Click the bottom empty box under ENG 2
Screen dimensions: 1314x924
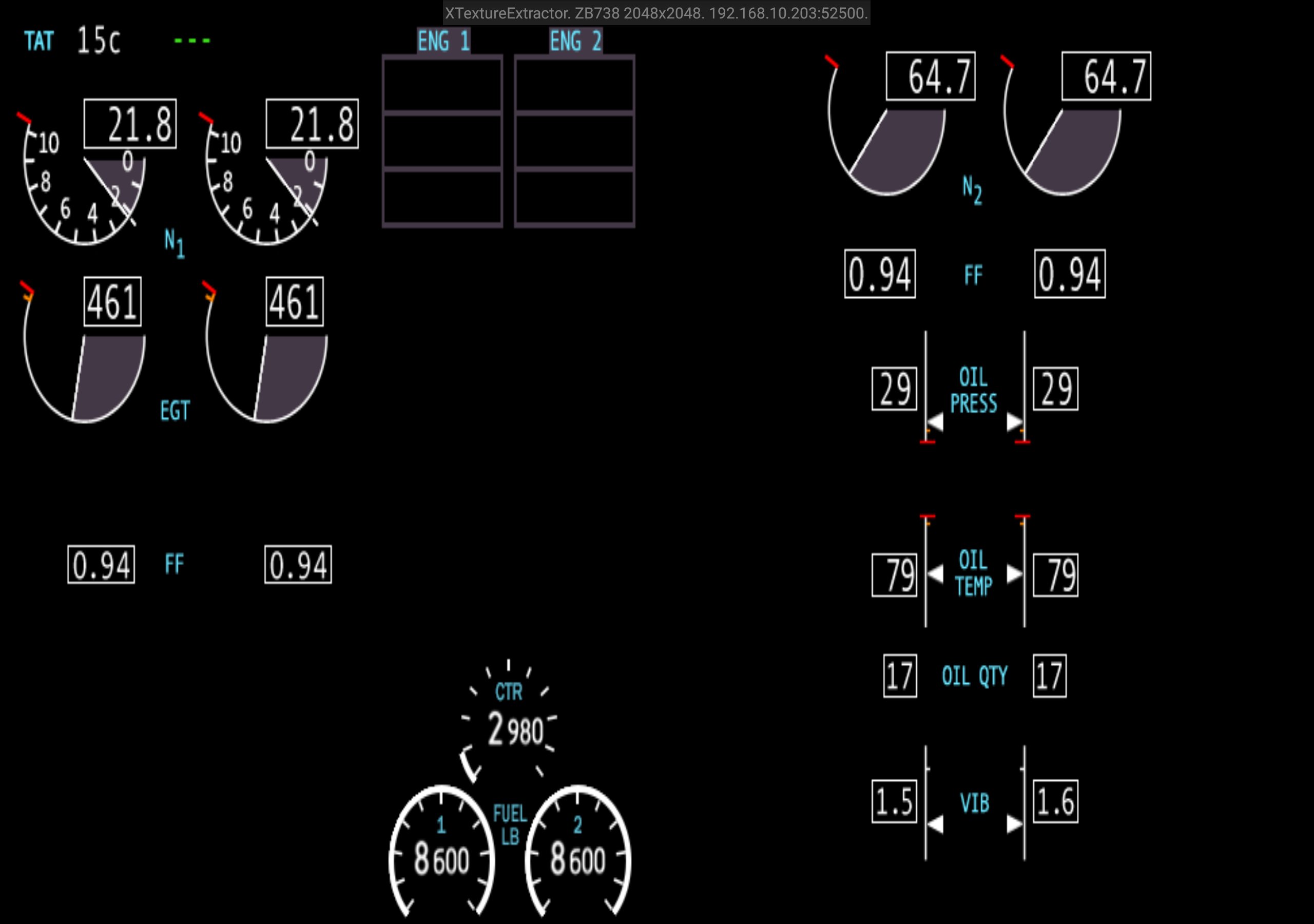574,197
